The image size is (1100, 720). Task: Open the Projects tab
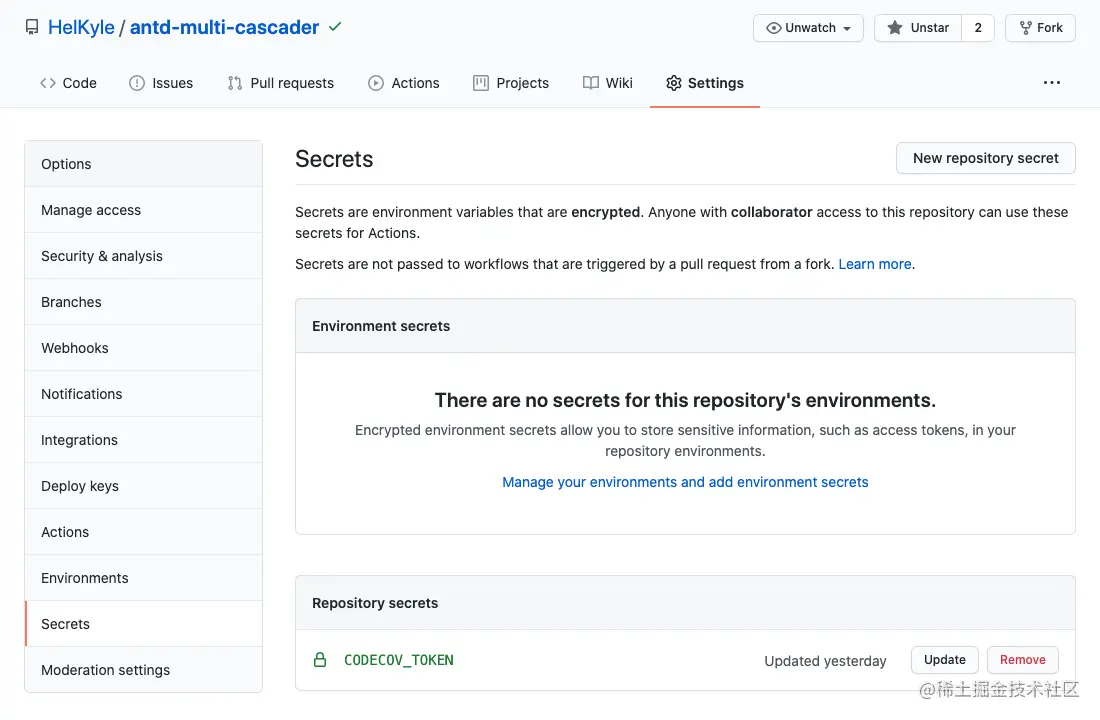click(x=511, y=83)
